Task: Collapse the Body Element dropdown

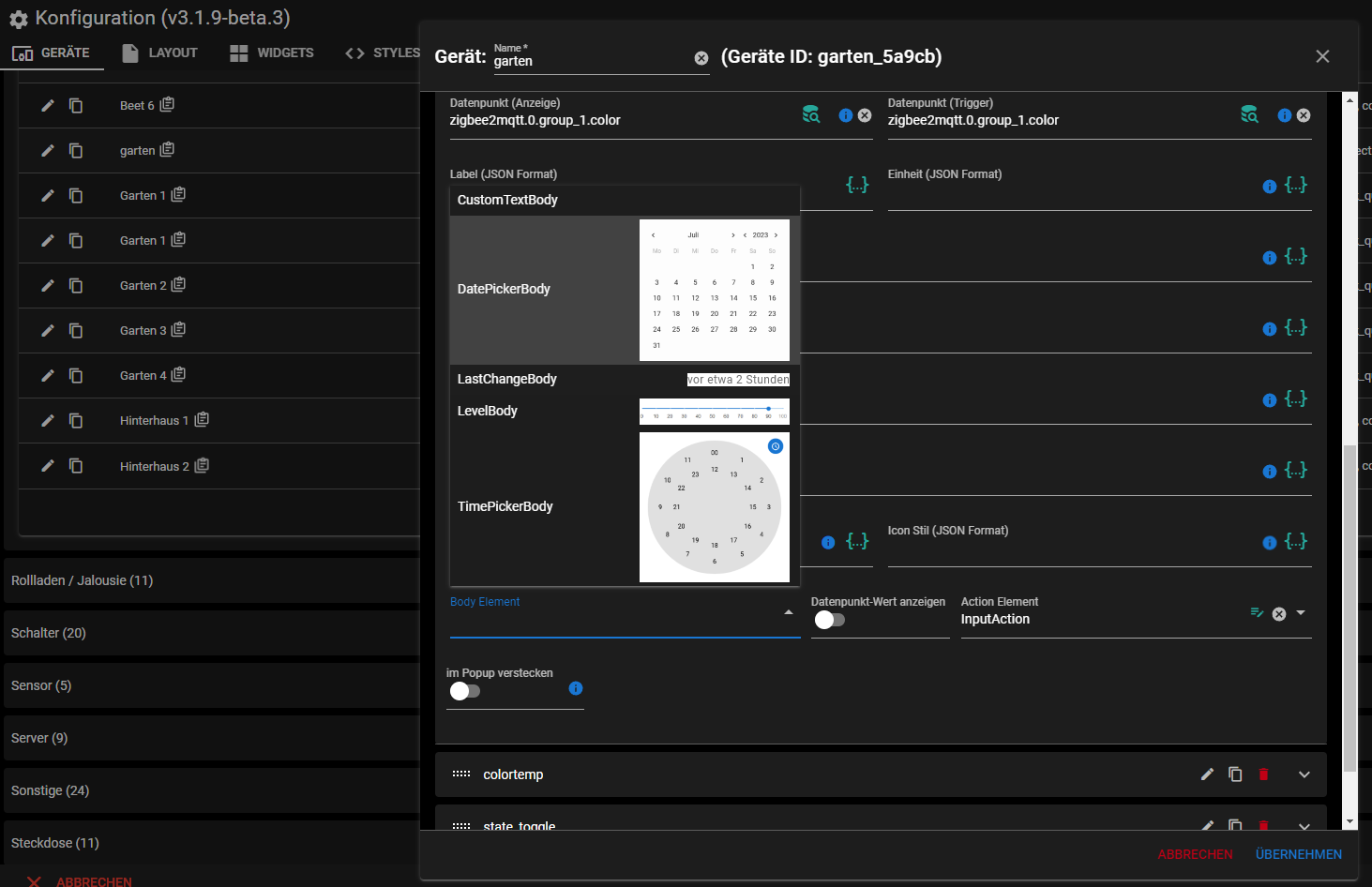Action: [789, 612]
